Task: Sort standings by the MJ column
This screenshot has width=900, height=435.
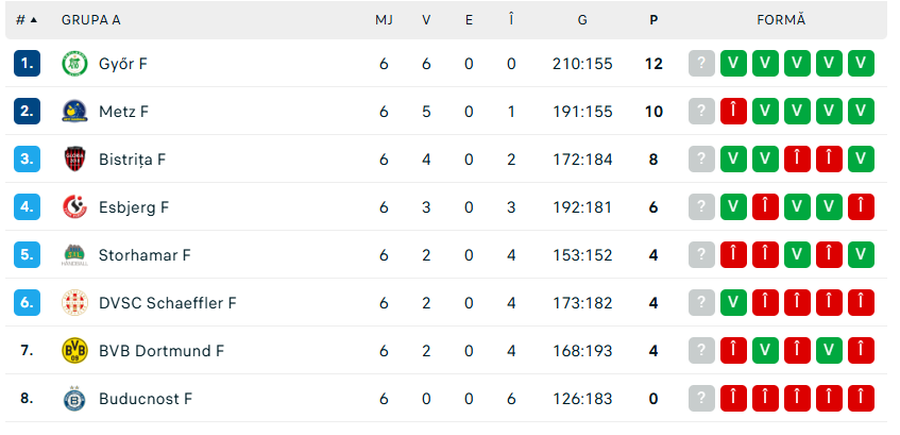Action: click(x=384, y=20)
